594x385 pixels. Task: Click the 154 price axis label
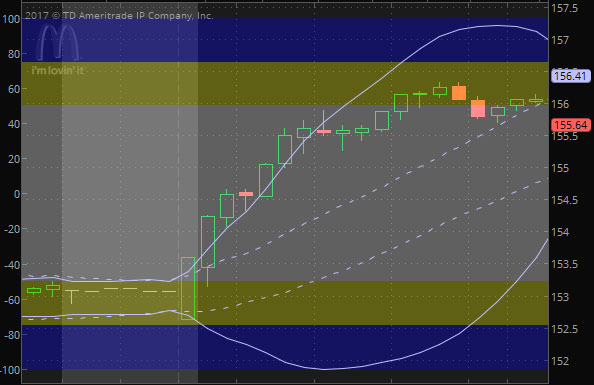560,232
